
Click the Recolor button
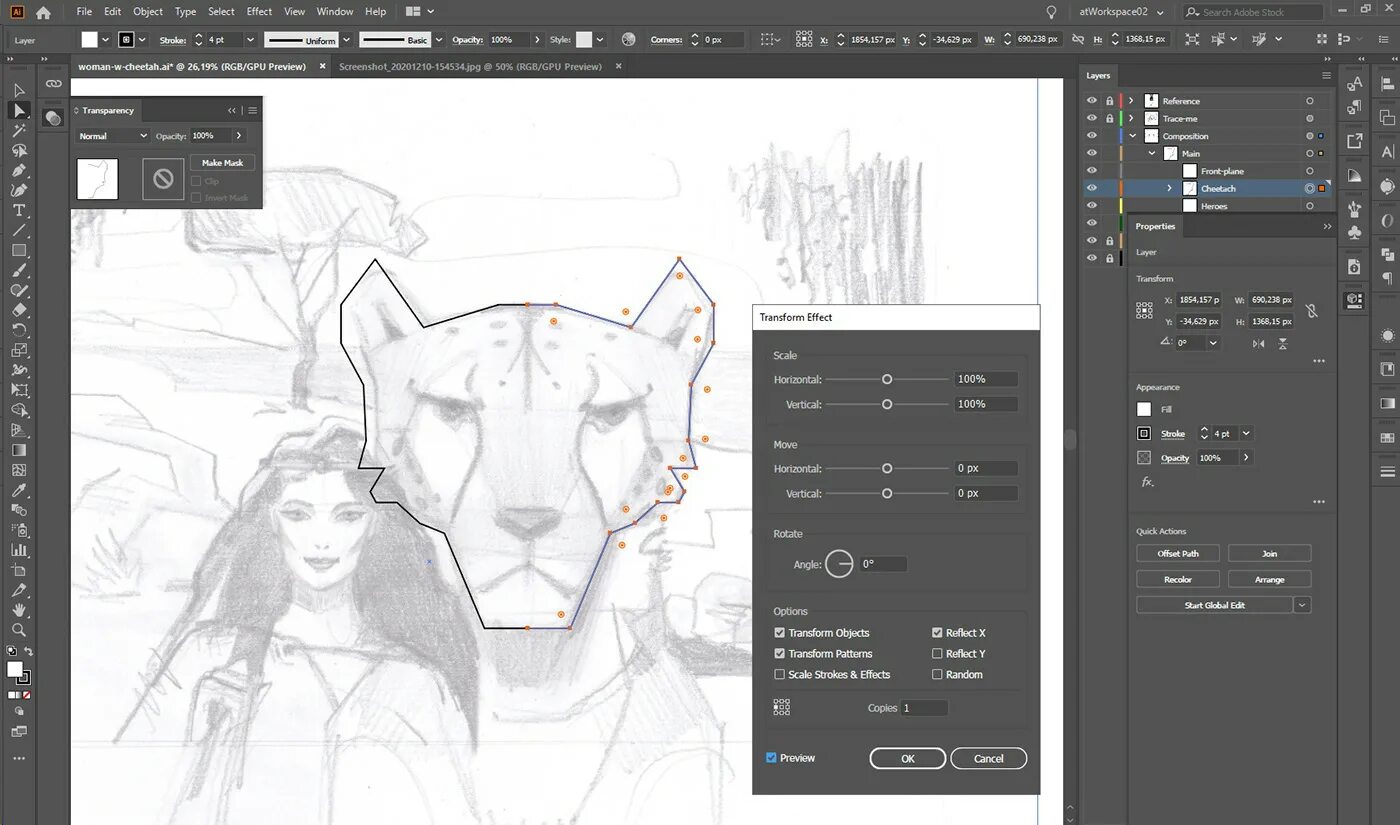[1178, 580]
